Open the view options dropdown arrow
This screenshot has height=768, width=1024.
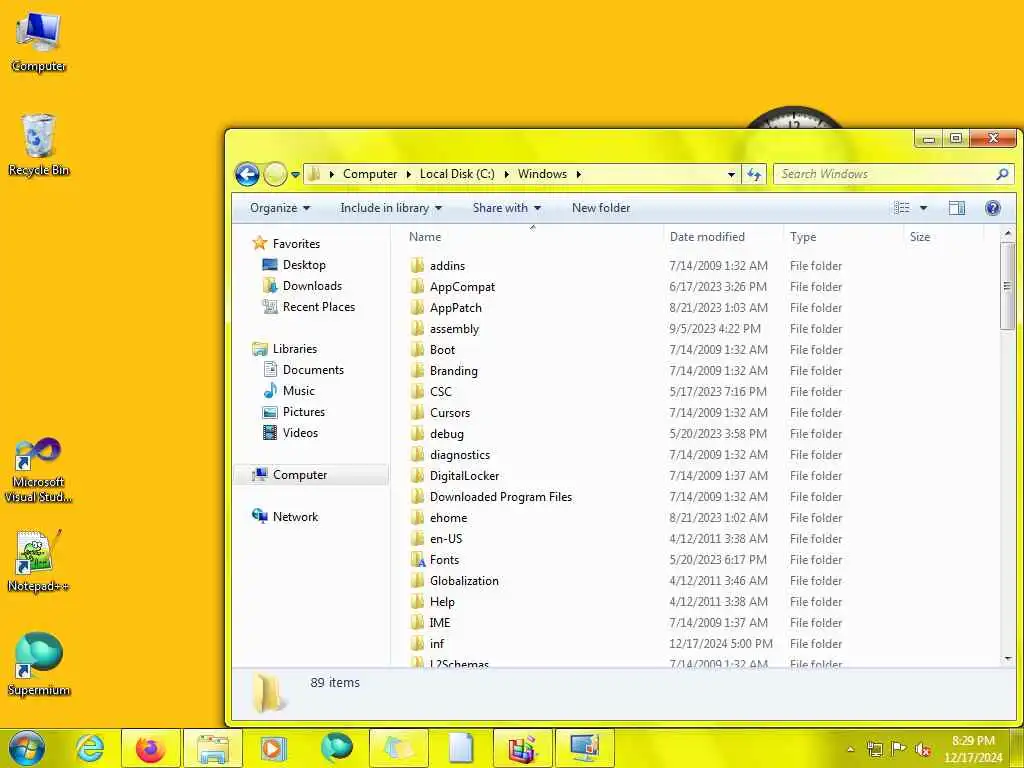point(923,208)
